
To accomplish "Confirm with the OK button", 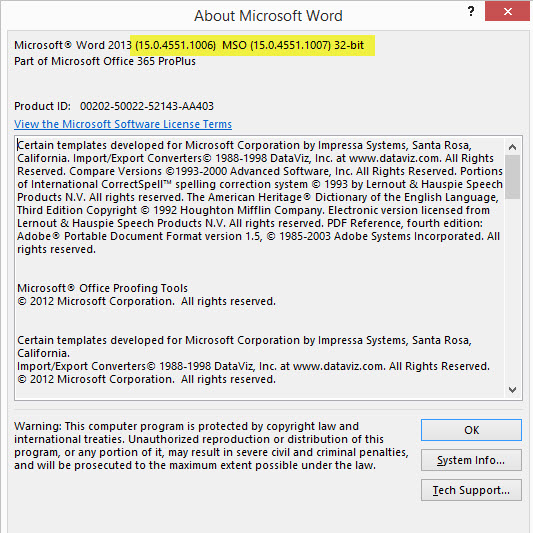I will (471, 430).
